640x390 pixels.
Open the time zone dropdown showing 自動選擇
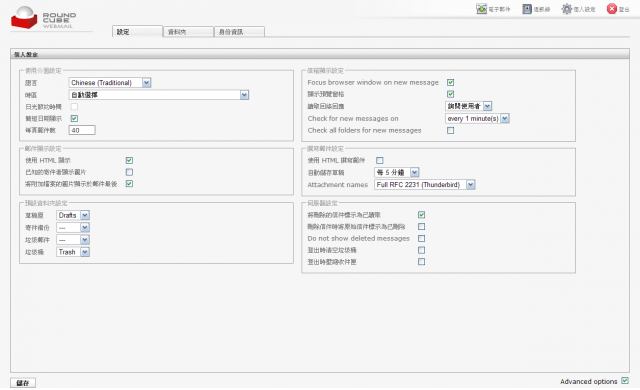pos(159,95)
